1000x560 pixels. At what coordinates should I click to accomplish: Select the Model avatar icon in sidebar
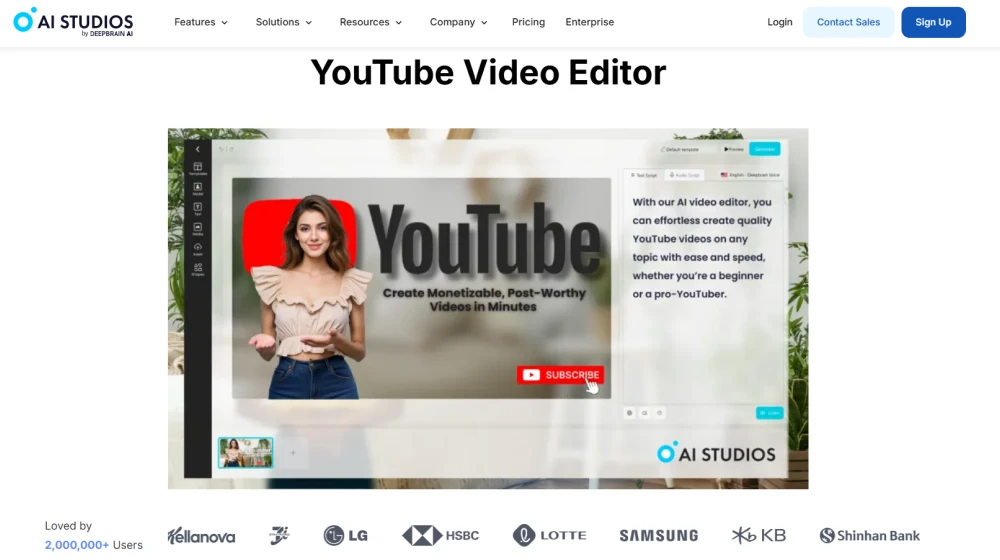coord(198,189)
